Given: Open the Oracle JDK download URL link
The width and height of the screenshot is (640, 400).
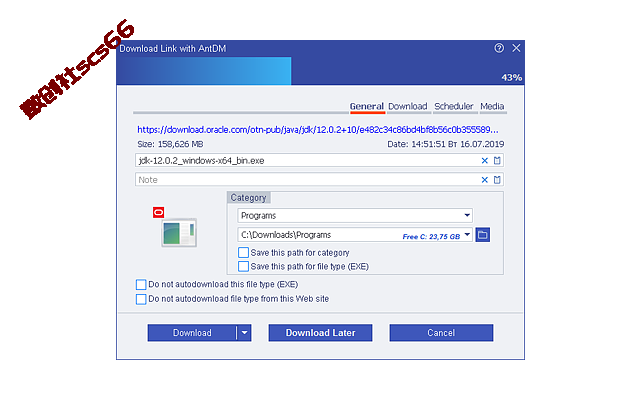Looking at the screenshot, I should click(318, 130).
